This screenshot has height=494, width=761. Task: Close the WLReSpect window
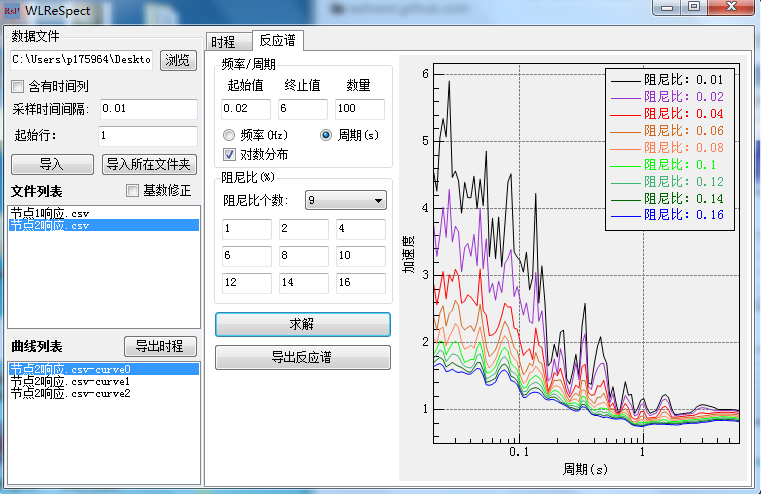point(731,7)
